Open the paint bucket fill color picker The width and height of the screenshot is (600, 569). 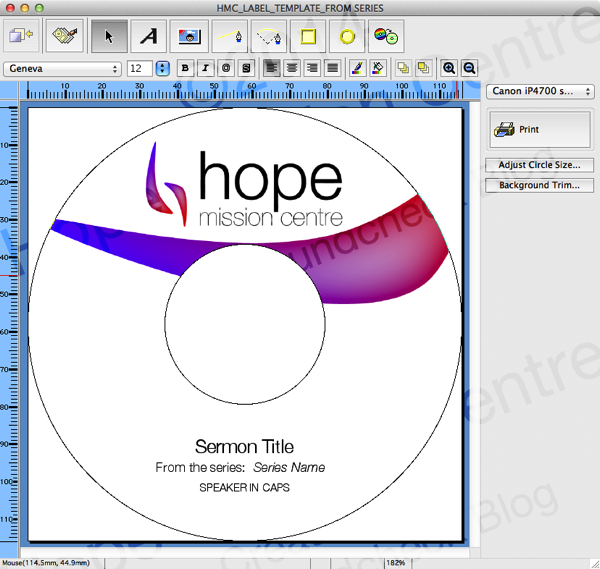coord(378,68)
